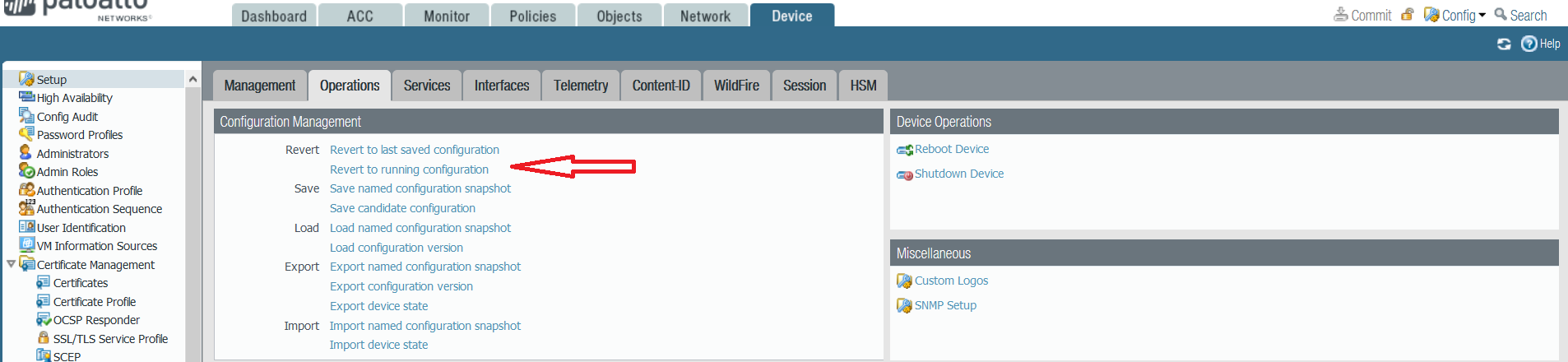Viewport: 1568px width, 362px height.
Task: Click the Shutdown Device icon
Action: pyautogui.click(x=904, y=174)
